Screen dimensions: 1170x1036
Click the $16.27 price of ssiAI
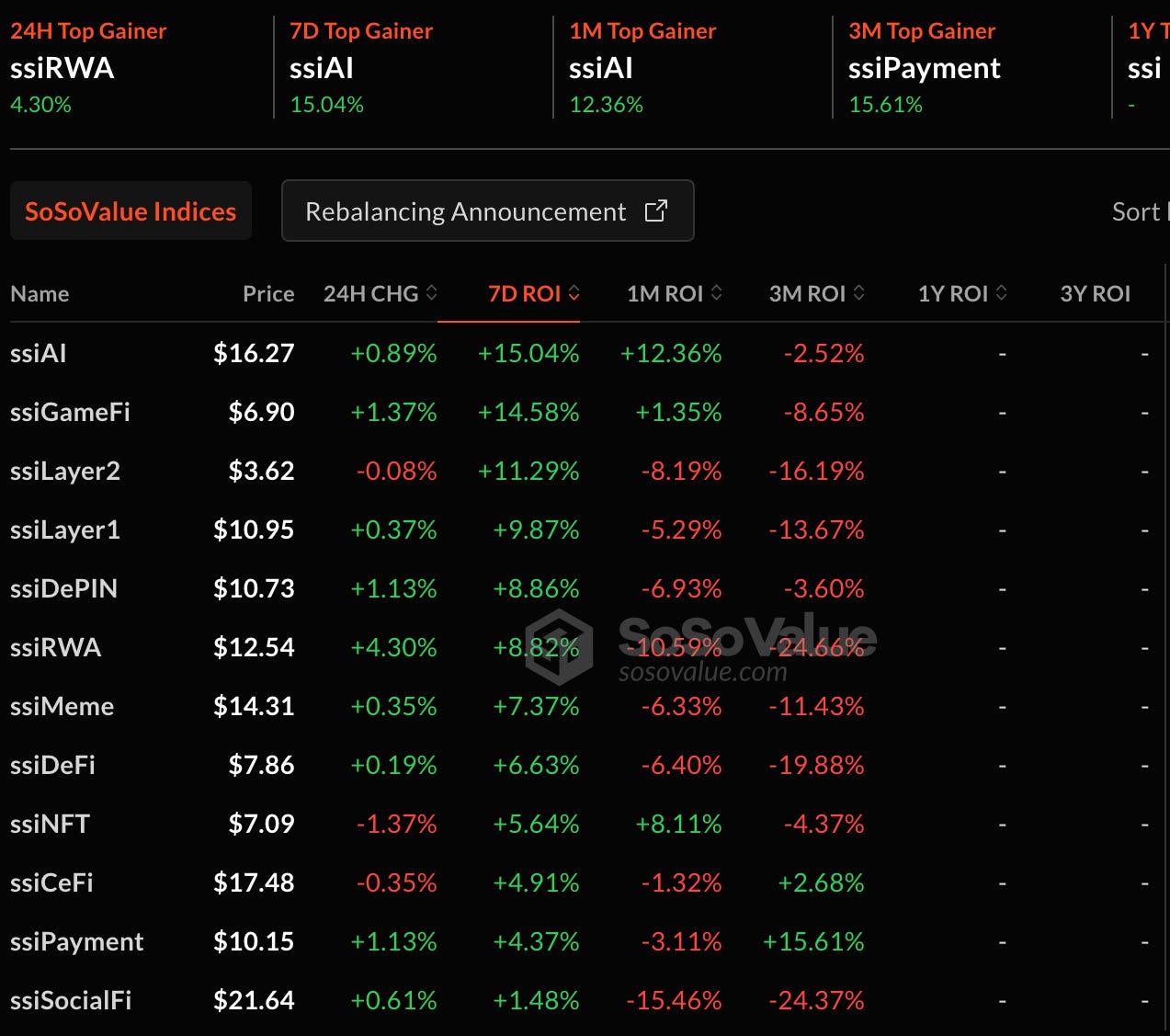click(254, 353)
